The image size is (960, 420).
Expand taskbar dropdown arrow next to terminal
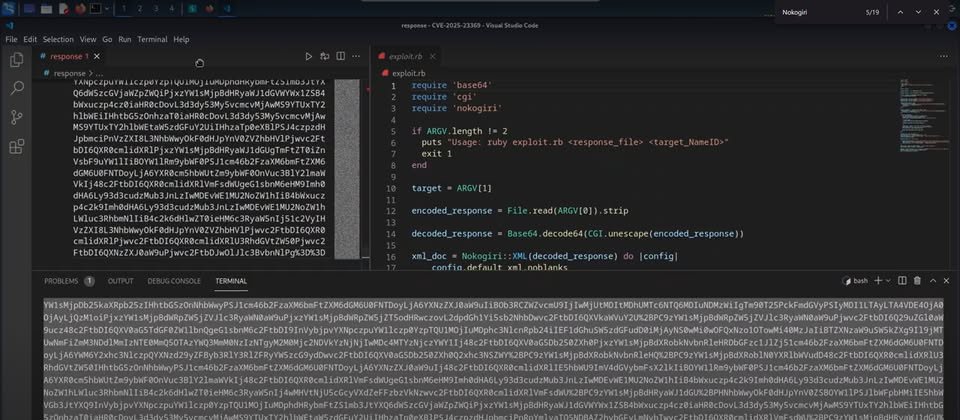pyautogui.click(x=107, y=9)
